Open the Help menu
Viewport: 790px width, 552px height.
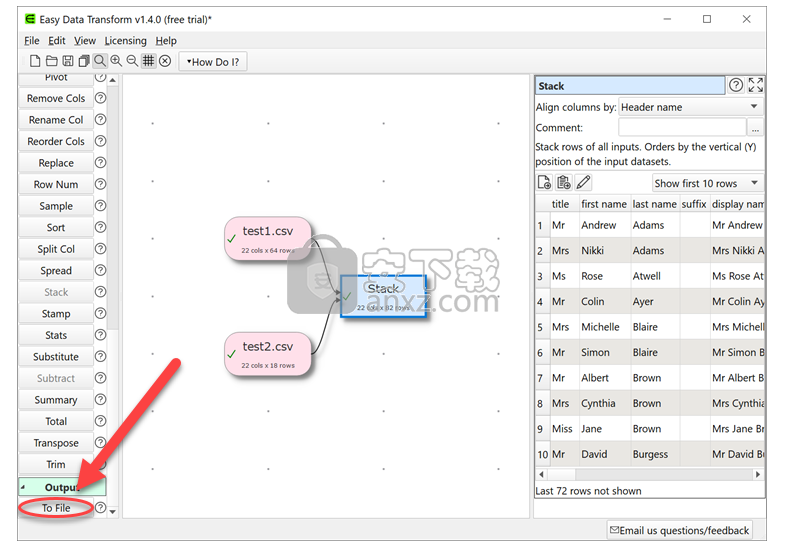pyautogui.click(x=166, y=40)
